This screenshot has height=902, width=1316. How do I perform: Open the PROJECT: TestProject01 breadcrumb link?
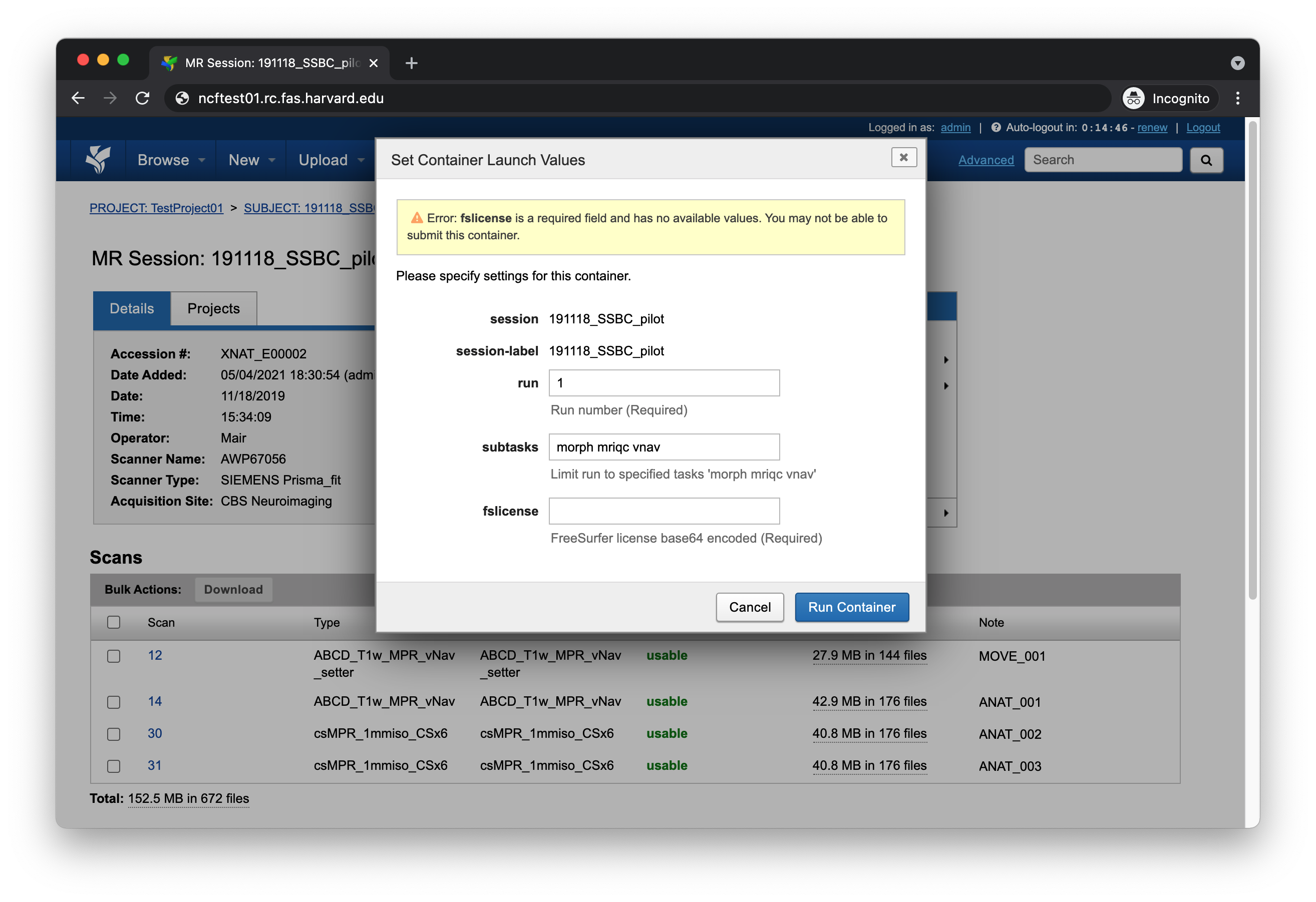[x=156, y=208]
